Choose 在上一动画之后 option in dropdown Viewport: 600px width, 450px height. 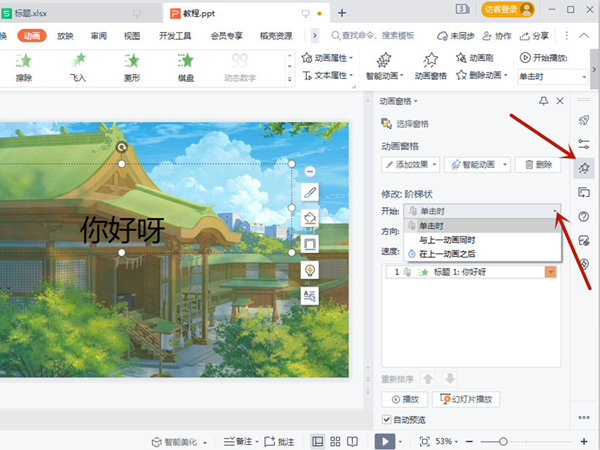[447, 254]
